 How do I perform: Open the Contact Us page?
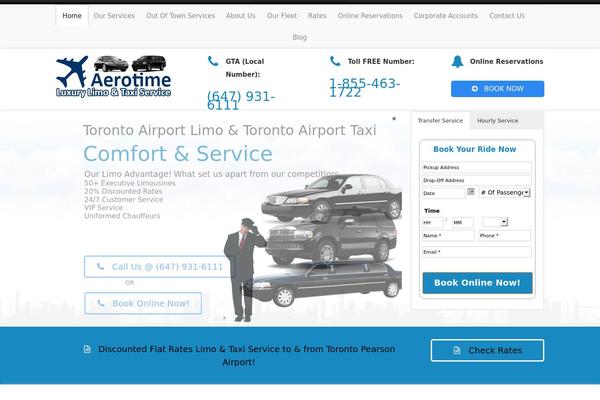507,16
